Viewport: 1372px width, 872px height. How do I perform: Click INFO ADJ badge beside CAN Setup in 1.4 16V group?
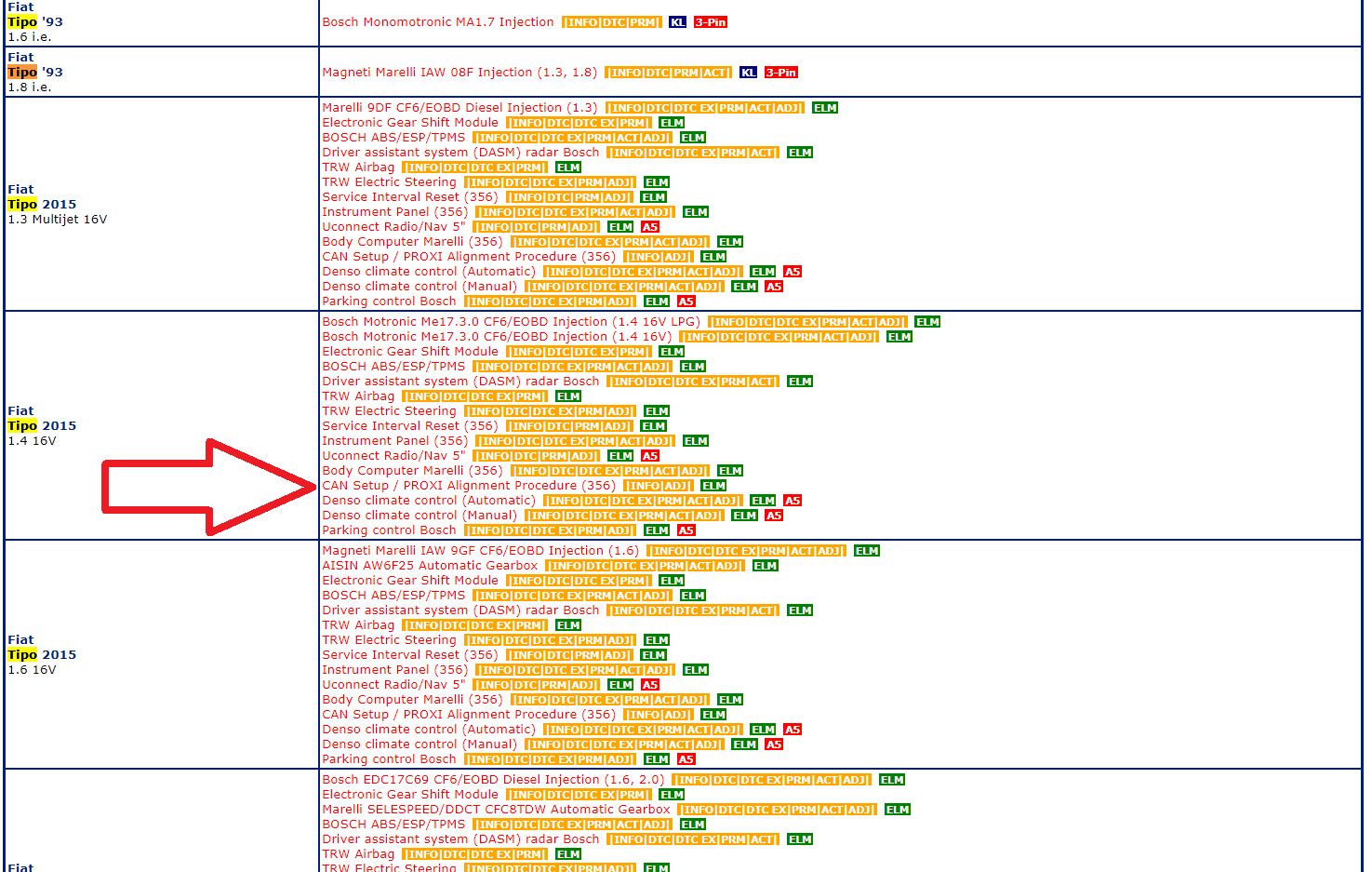point(659,486)
